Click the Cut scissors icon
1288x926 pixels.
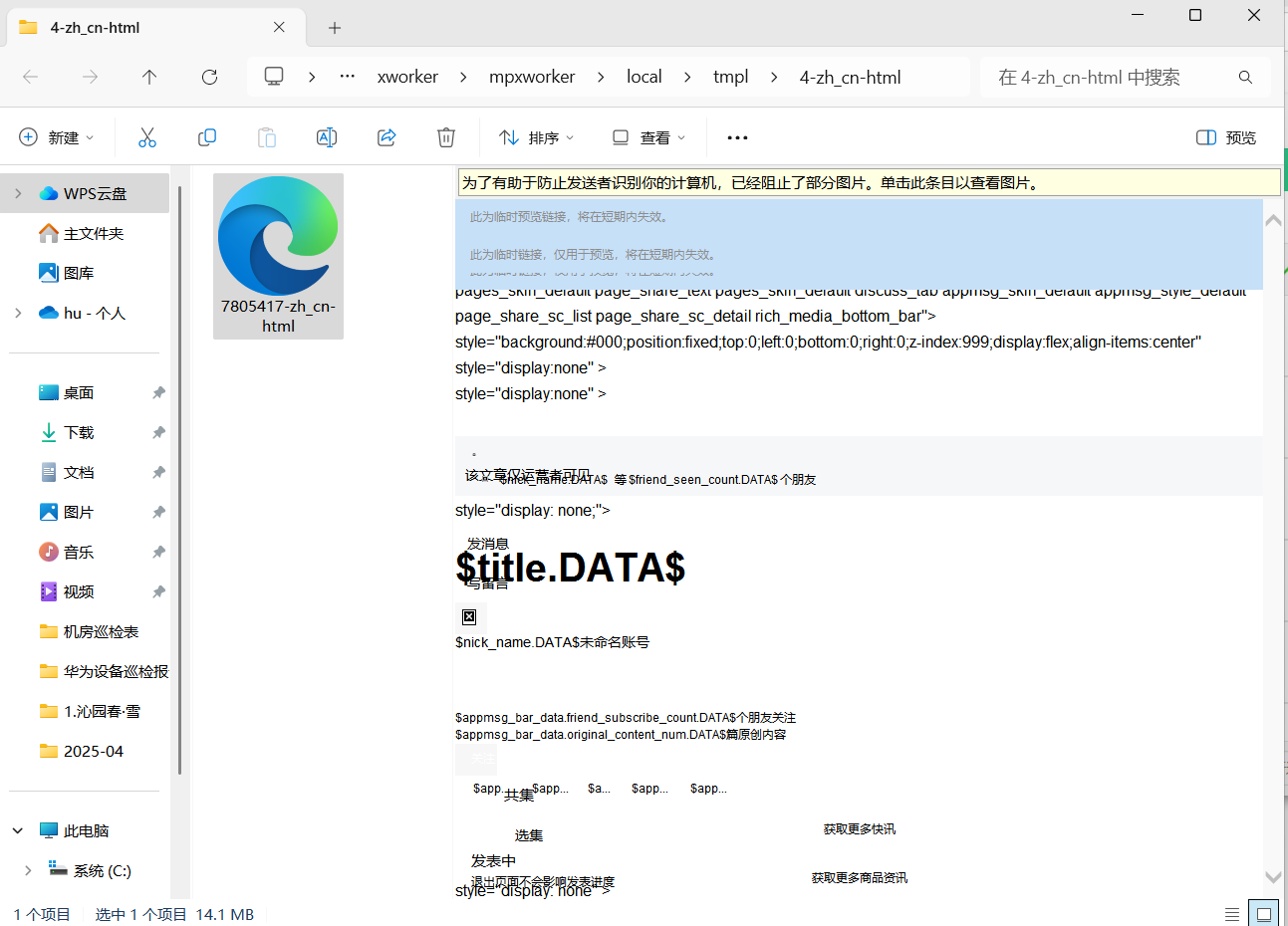[x=147, y=137]
